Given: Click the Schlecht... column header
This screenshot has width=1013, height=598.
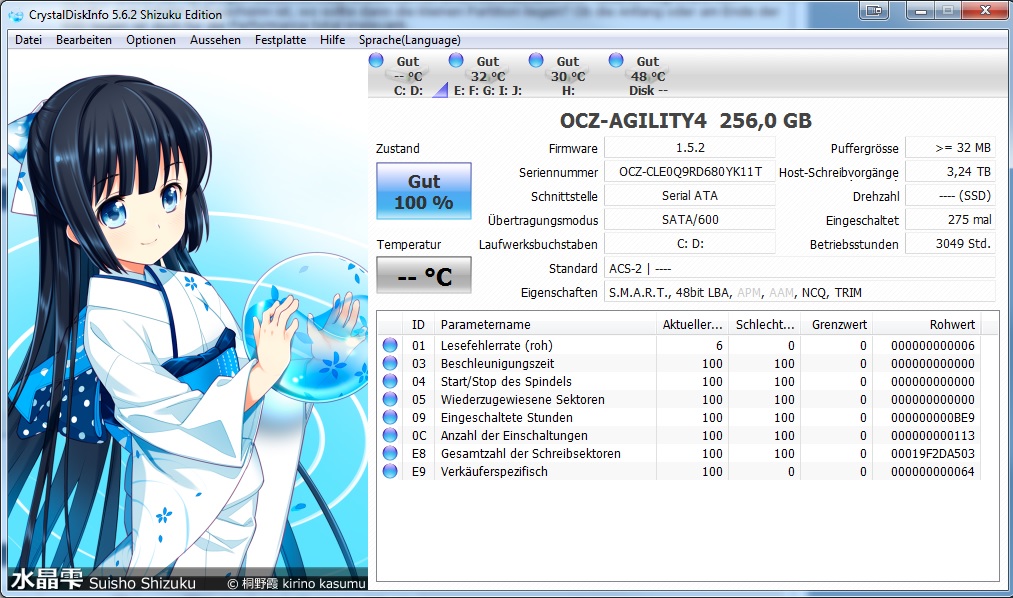Looking at the screenshot, I should (x=765, y=324).
